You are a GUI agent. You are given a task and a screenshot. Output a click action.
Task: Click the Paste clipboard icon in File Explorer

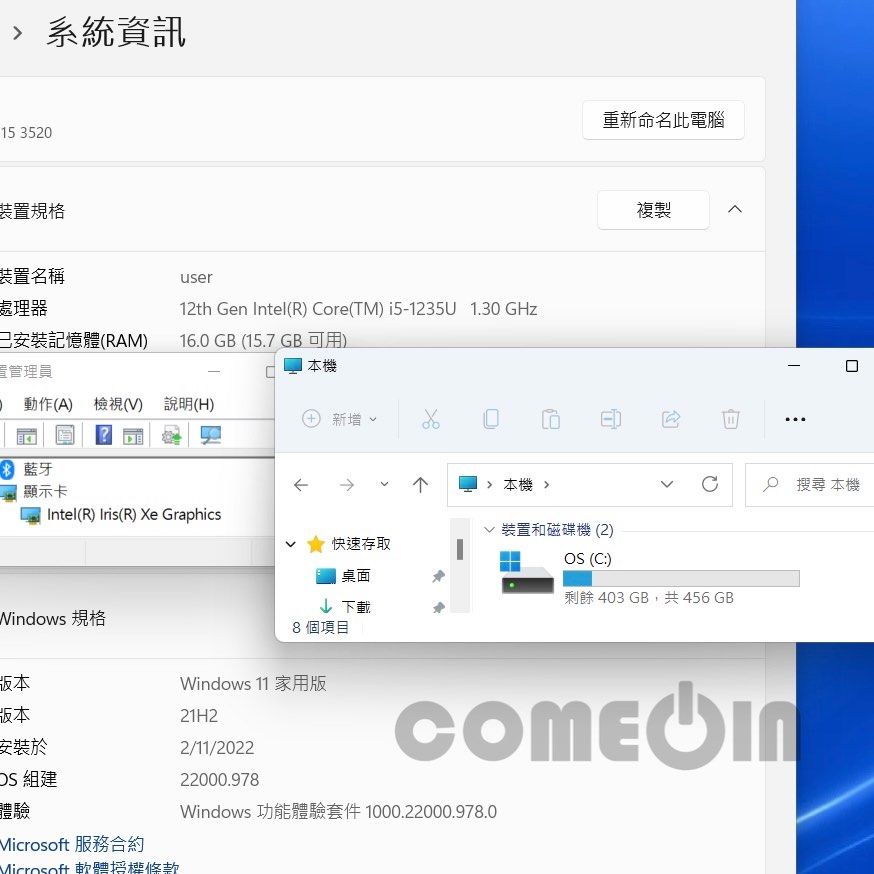click(x=551, y=419)
